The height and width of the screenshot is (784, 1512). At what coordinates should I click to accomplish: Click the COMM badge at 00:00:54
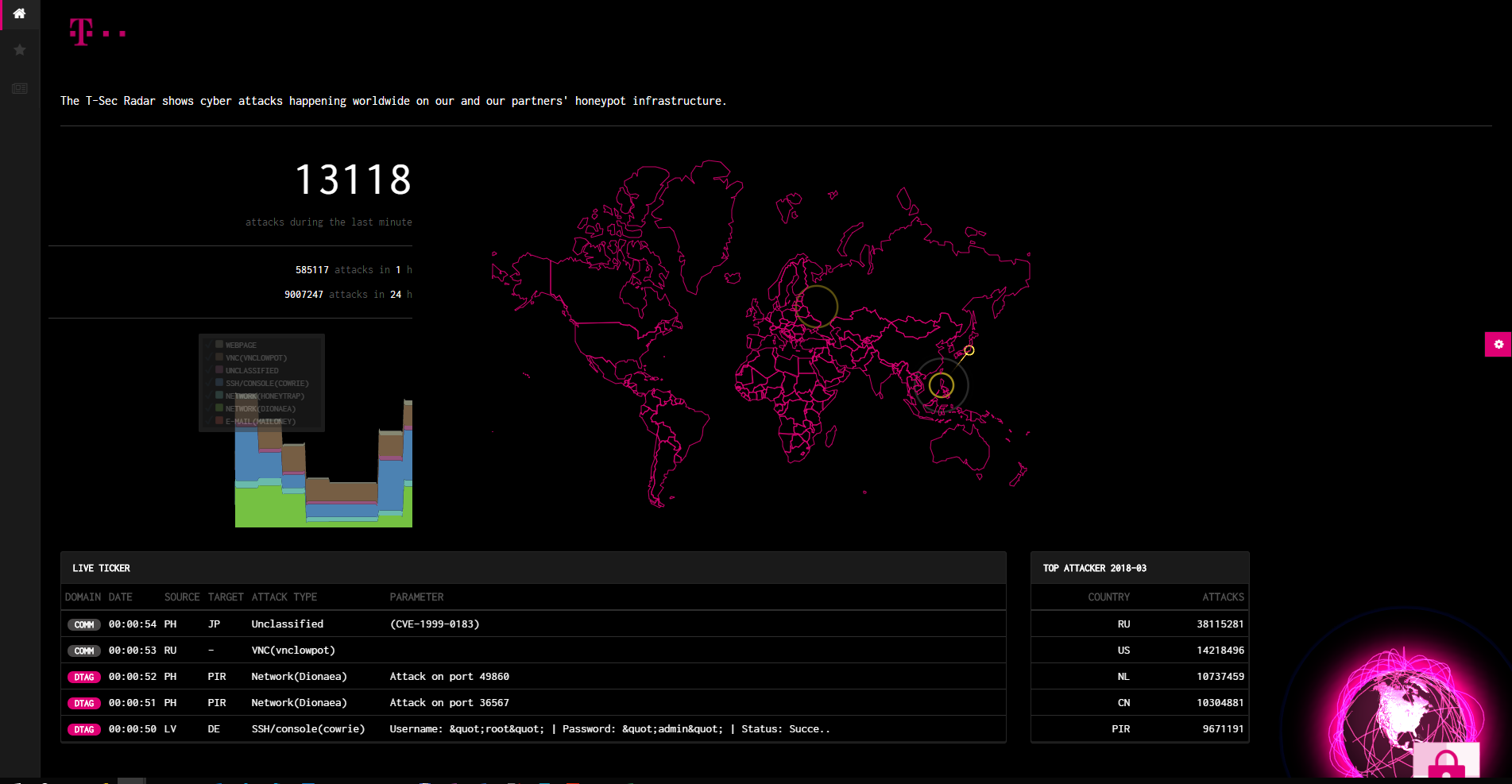pos(84,624)
